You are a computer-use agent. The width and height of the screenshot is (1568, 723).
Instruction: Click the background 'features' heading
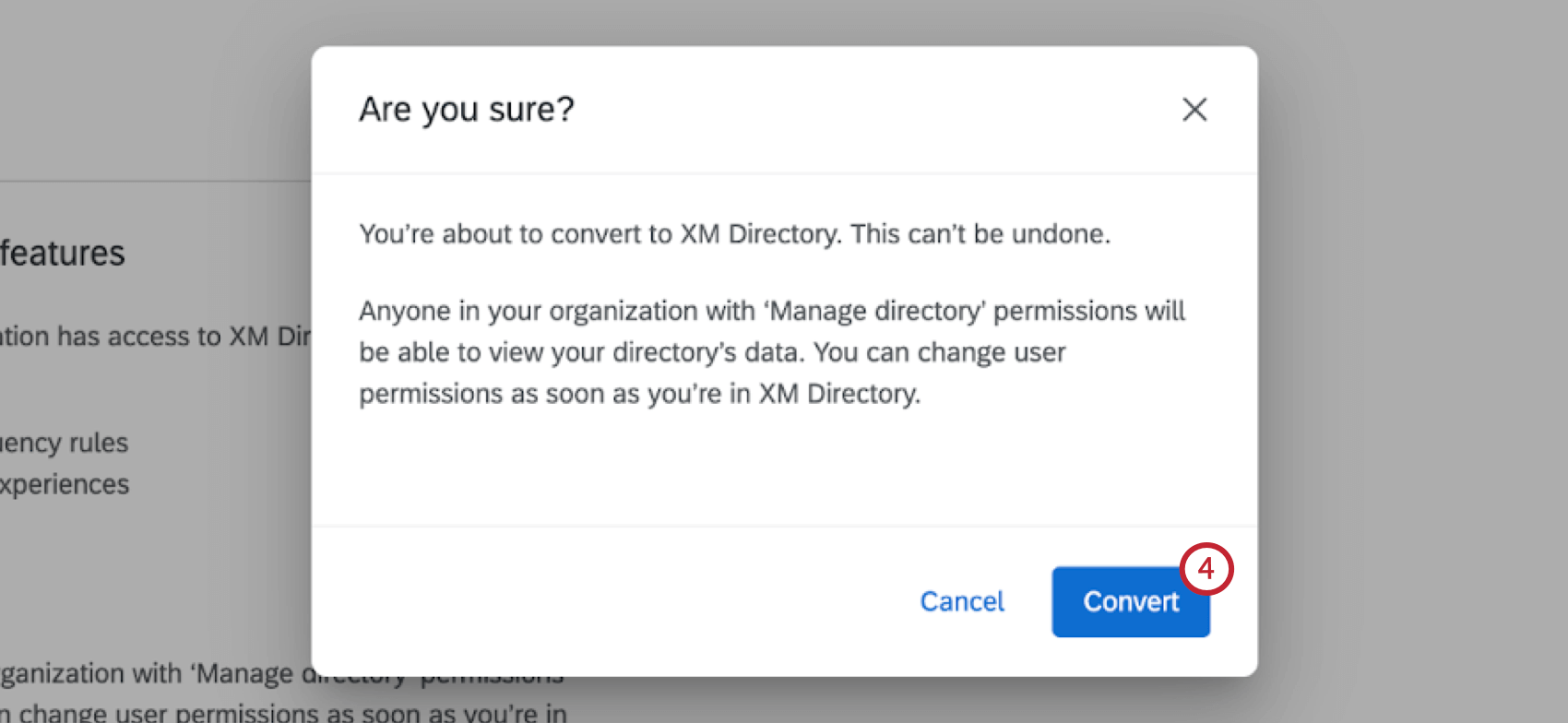pos(63,254)
